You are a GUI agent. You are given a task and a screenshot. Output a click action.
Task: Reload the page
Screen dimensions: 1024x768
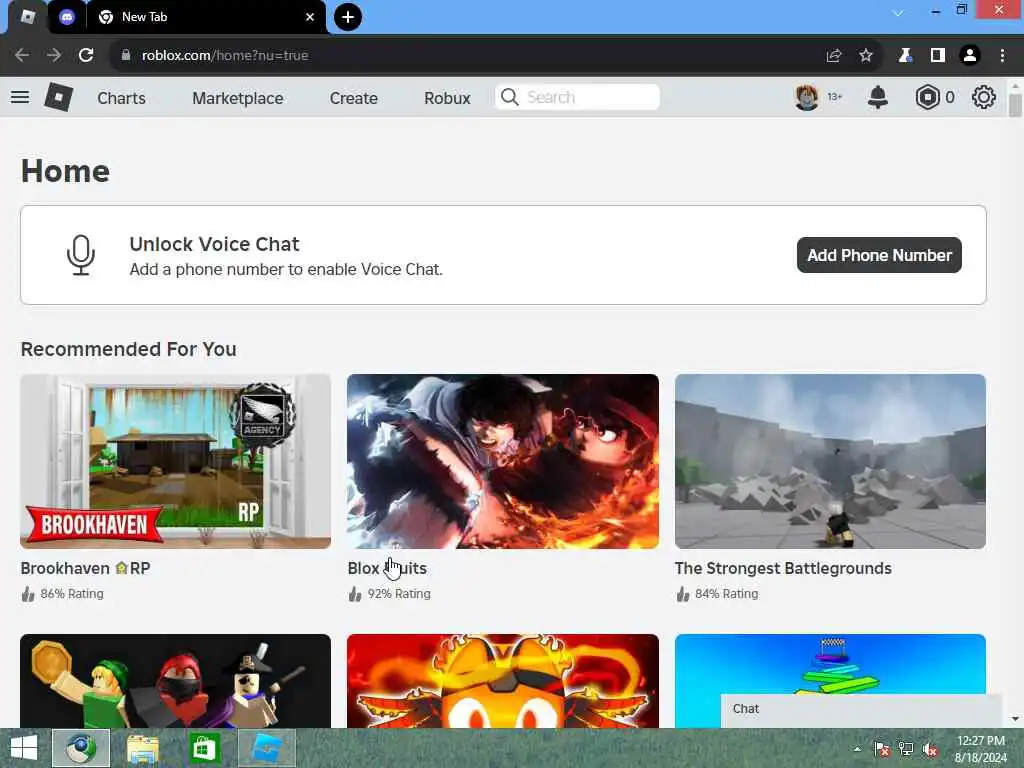coord(86,56)
